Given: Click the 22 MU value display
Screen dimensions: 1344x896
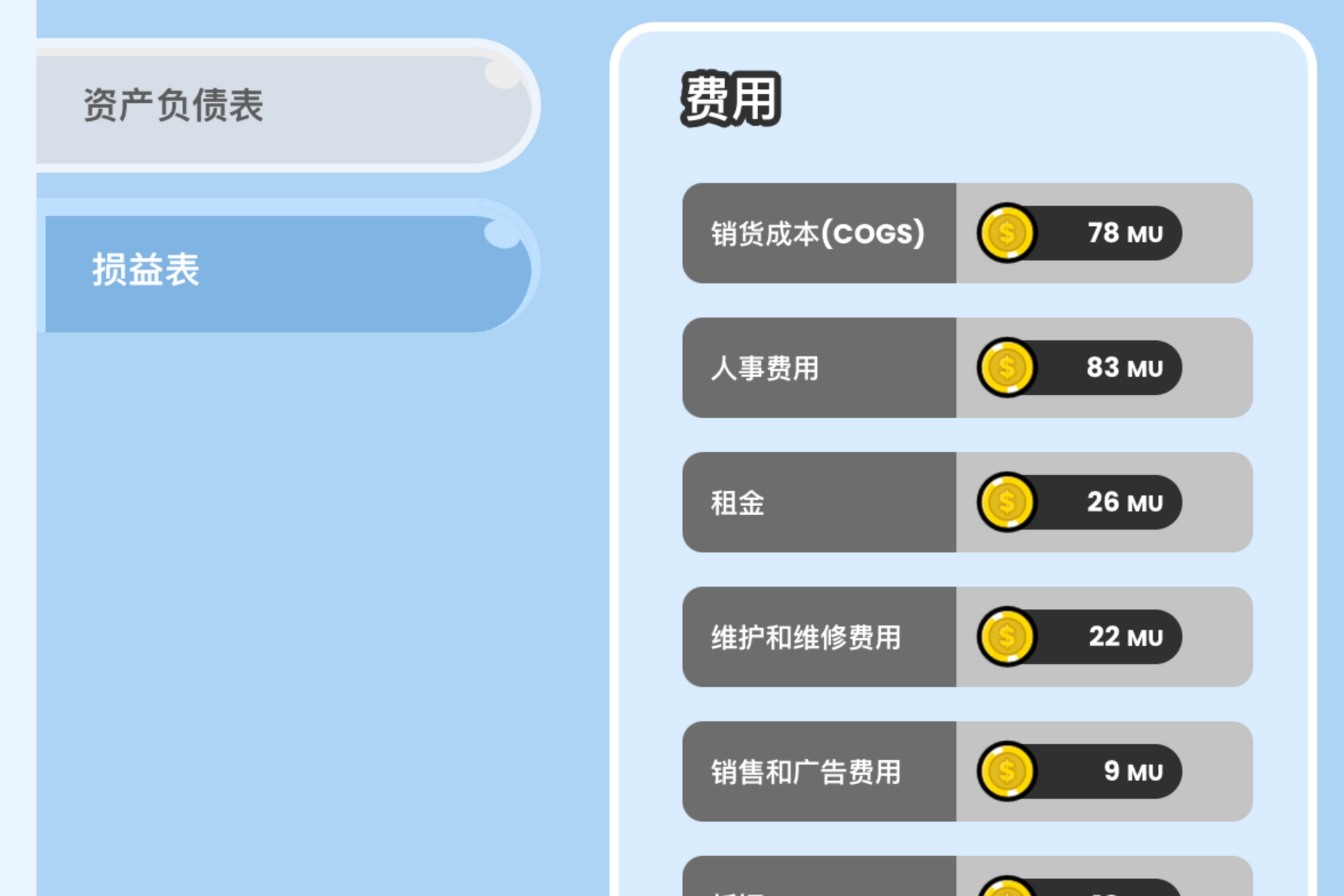Looking at the screenshot, I should tap(1127, 637).
